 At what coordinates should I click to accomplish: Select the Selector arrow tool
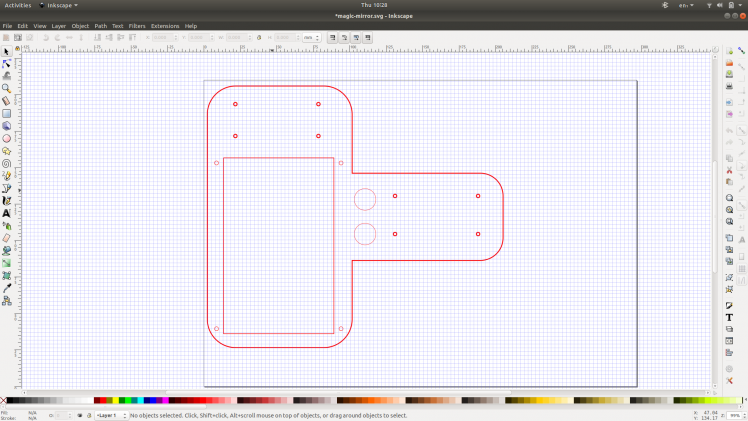point(6,51)
